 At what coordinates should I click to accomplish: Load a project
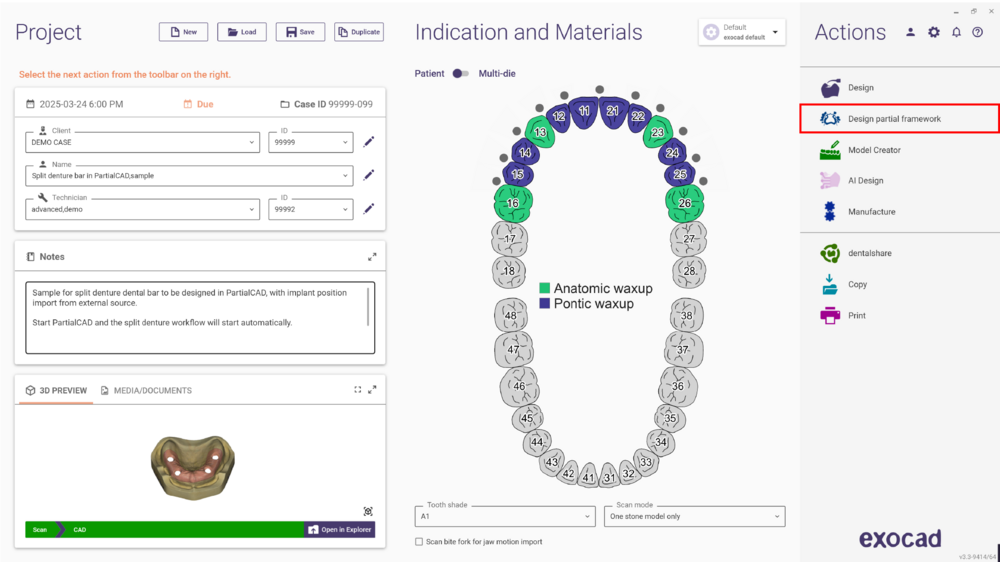coord(242,32)
